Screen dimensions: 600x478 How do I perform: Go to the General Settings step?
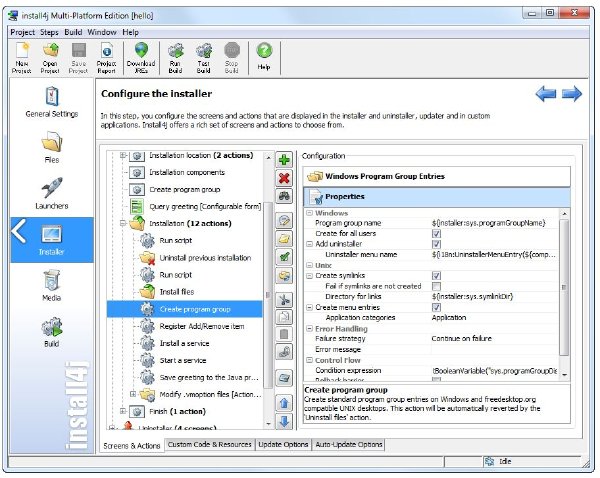click(x=52, y=102)
